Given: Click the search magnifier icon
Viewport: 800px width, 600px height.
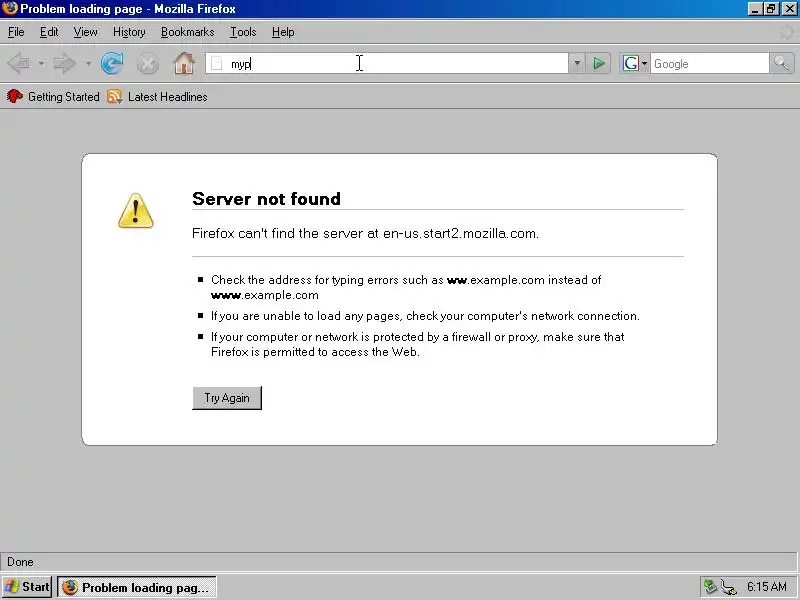Looking at the screenshot, I should tap(781, 64).
